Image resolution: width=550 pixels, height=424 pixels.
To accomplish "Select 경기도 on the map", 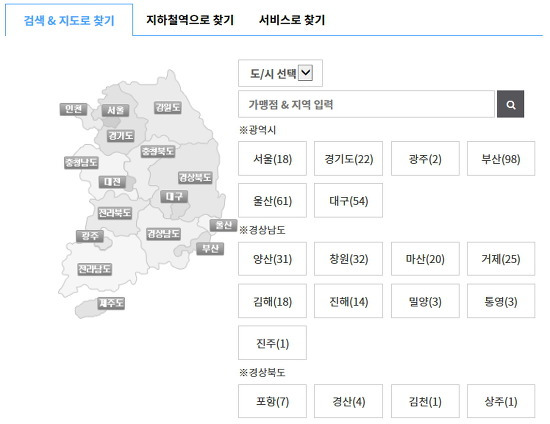I will tap(121, 136).
